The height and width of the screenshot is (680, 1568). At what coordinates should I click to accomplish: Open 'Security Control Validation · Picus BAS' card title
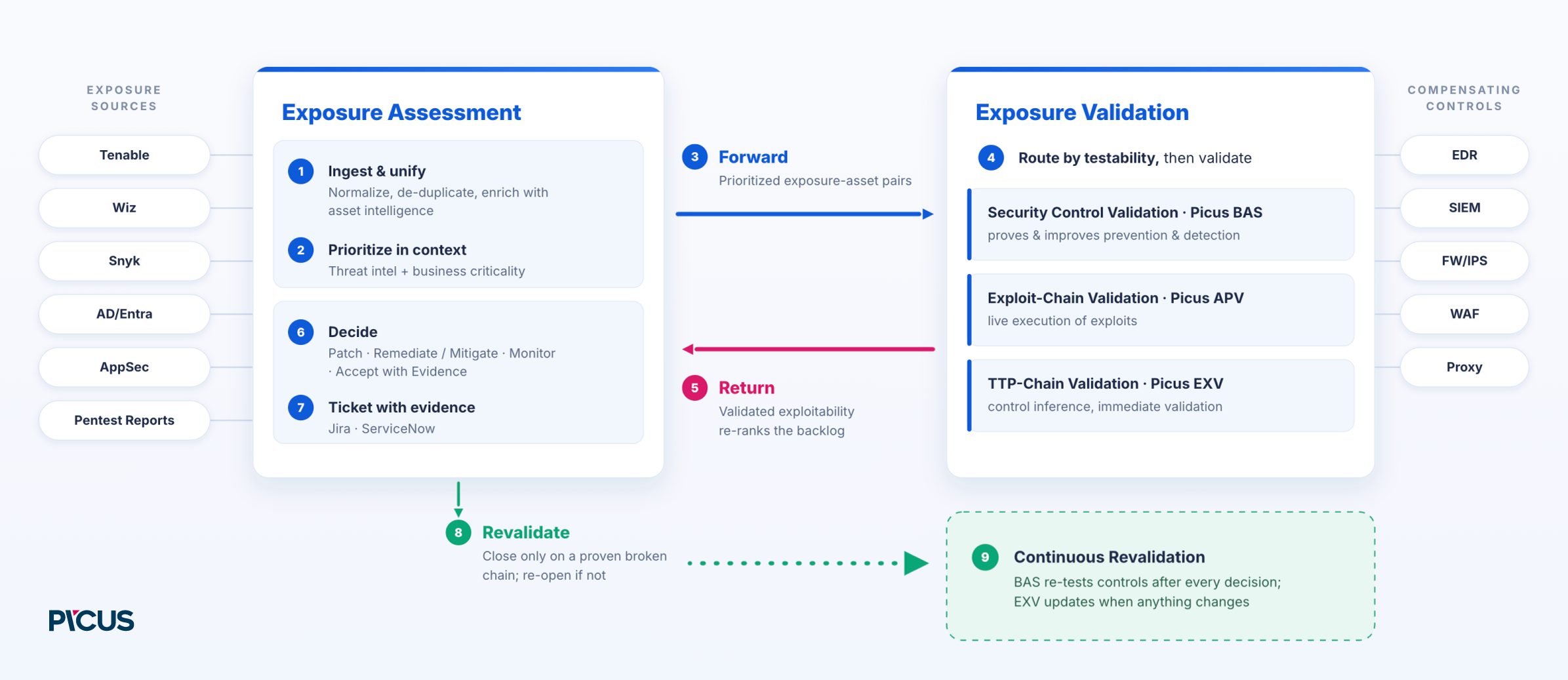point(1125,212)
